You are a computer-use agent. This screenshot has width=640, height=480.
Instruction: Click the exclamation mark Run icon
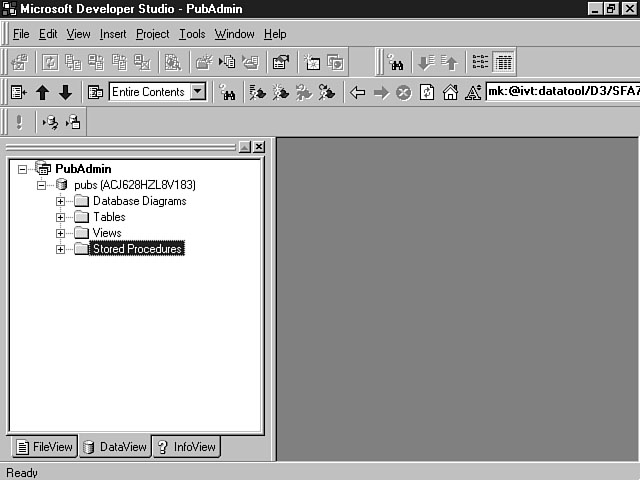(19, 122)
